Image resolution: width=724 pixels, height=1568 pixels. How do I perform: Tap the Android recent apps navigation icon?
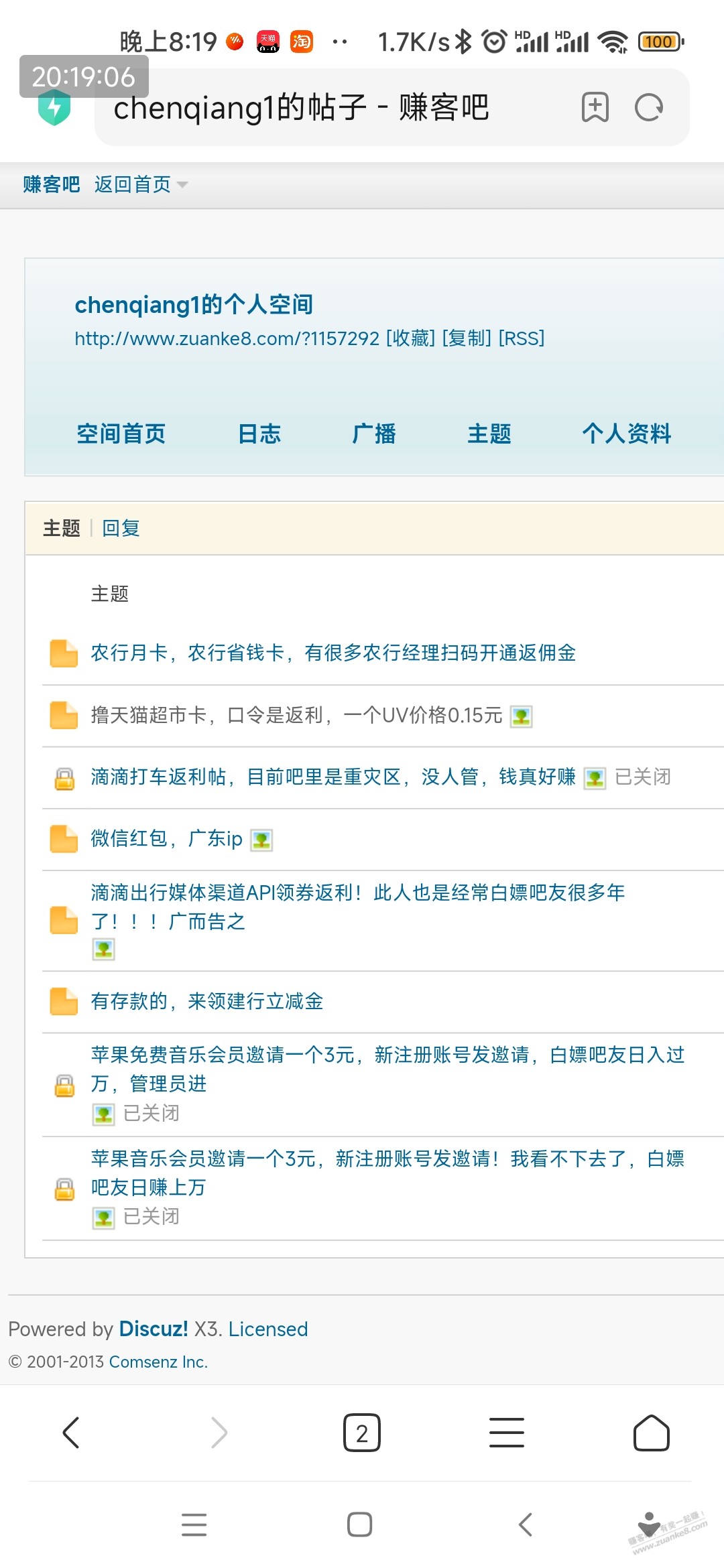(194, 1524)
